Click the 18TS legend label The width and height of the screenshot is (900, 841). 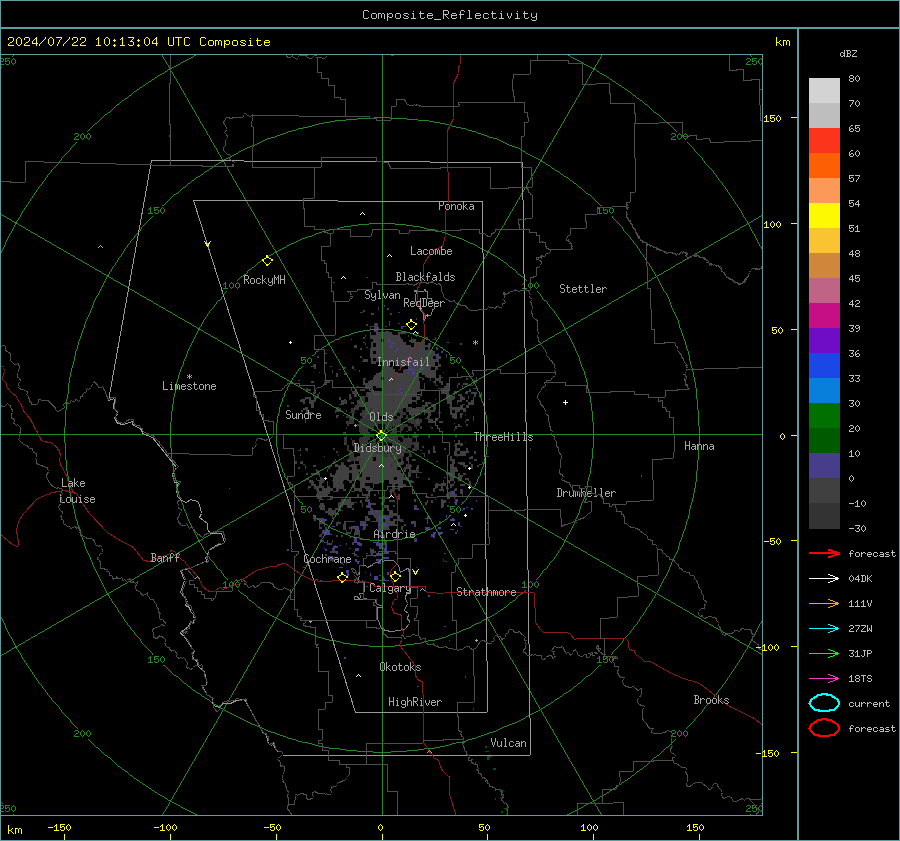click(860, 679)
